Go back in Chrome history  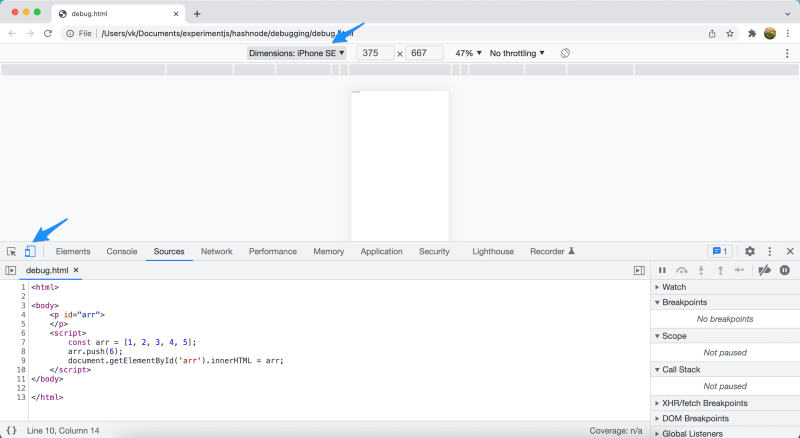click(x=12, y=34)
